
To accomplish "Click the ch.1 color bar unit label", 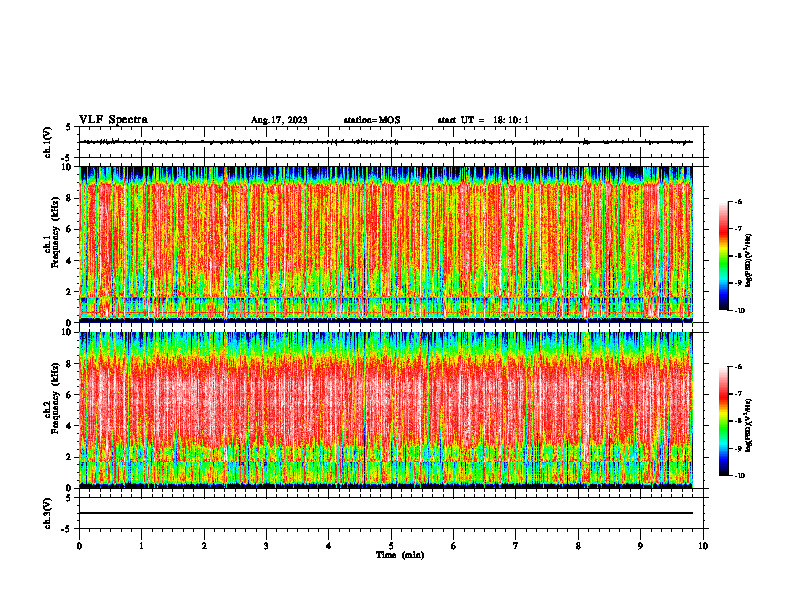I will pos(749,261).
